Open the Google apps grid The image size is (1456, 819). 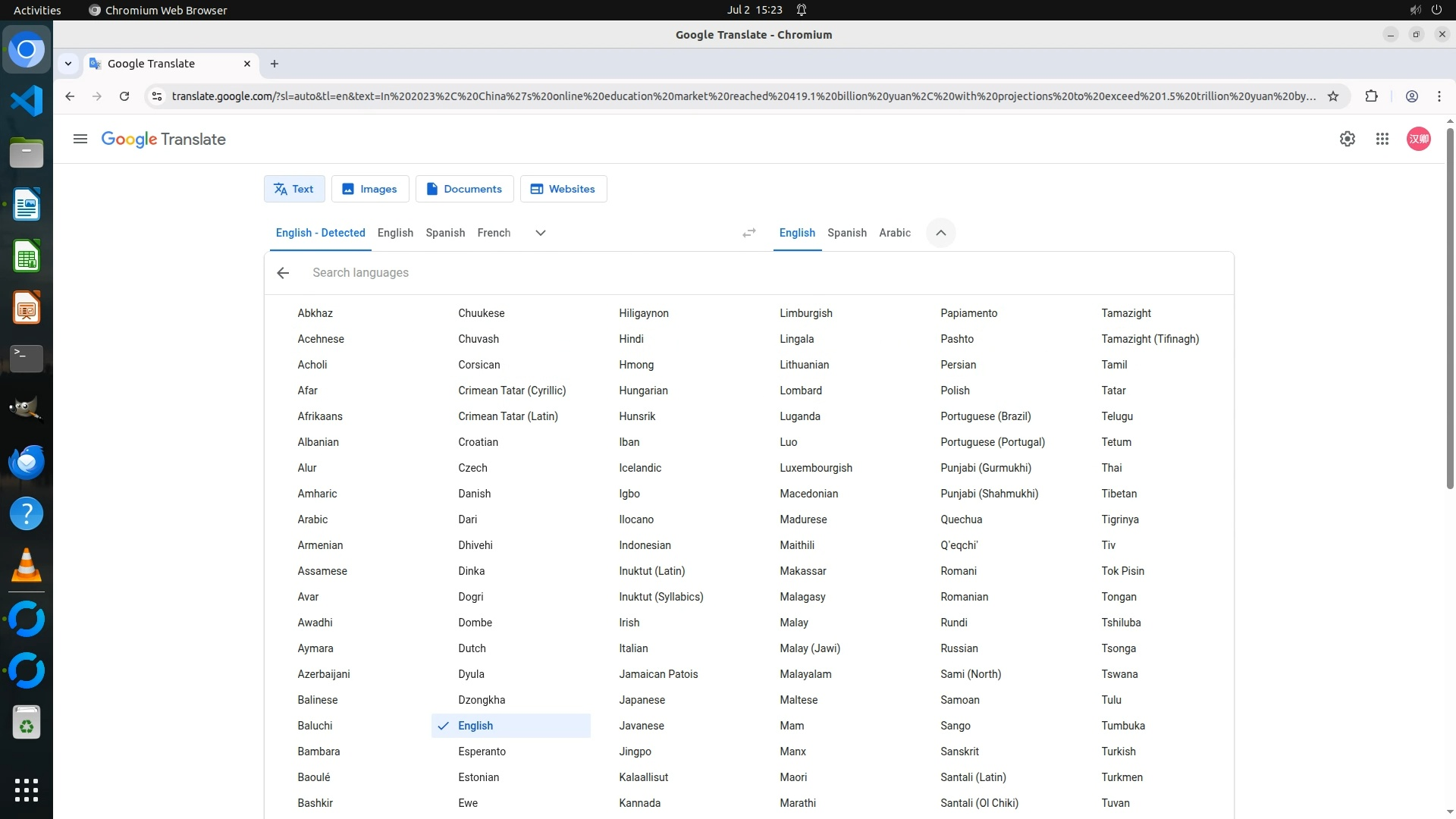[x=1382, y=139]
